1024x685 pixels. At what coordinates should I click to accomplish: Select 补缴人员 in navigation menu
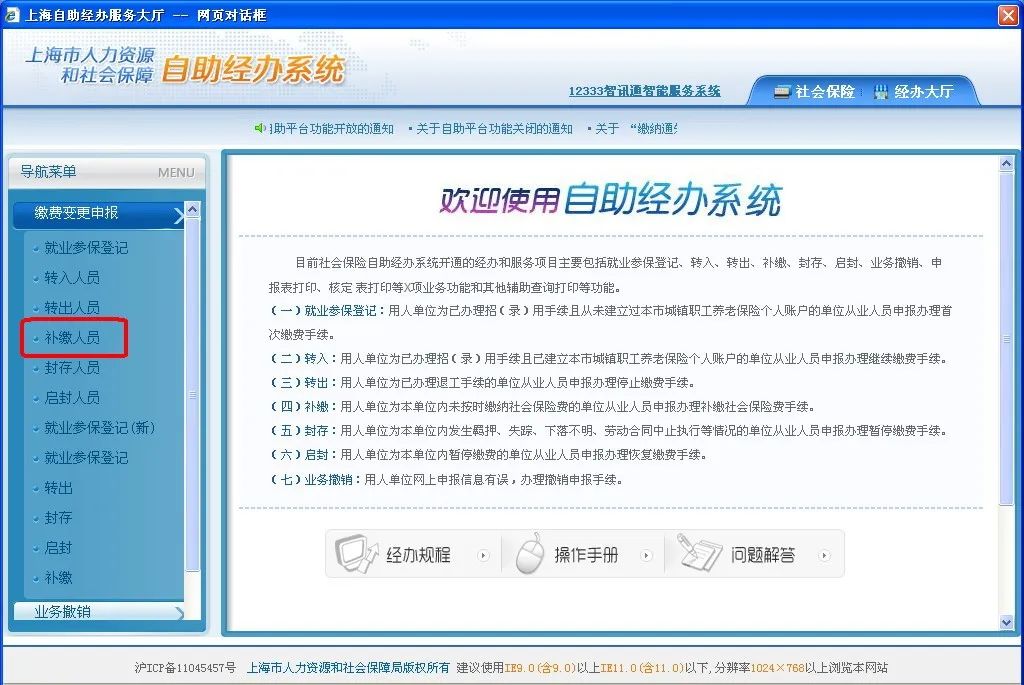click(72, 338)
